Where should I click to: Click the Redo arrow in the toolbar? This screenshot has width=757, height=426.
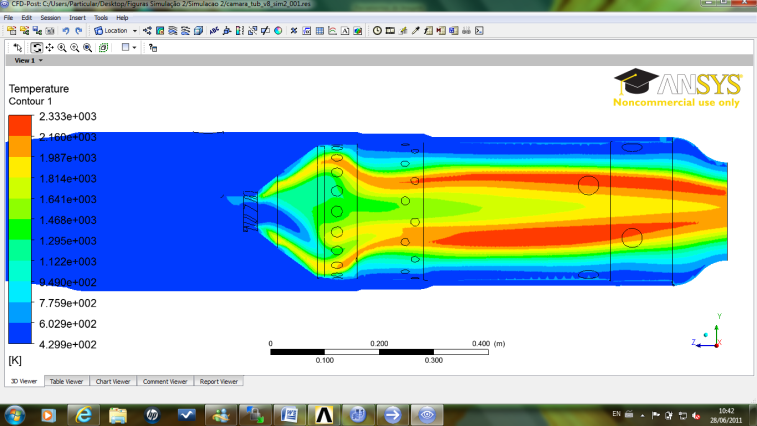click(x=78, y=31)
